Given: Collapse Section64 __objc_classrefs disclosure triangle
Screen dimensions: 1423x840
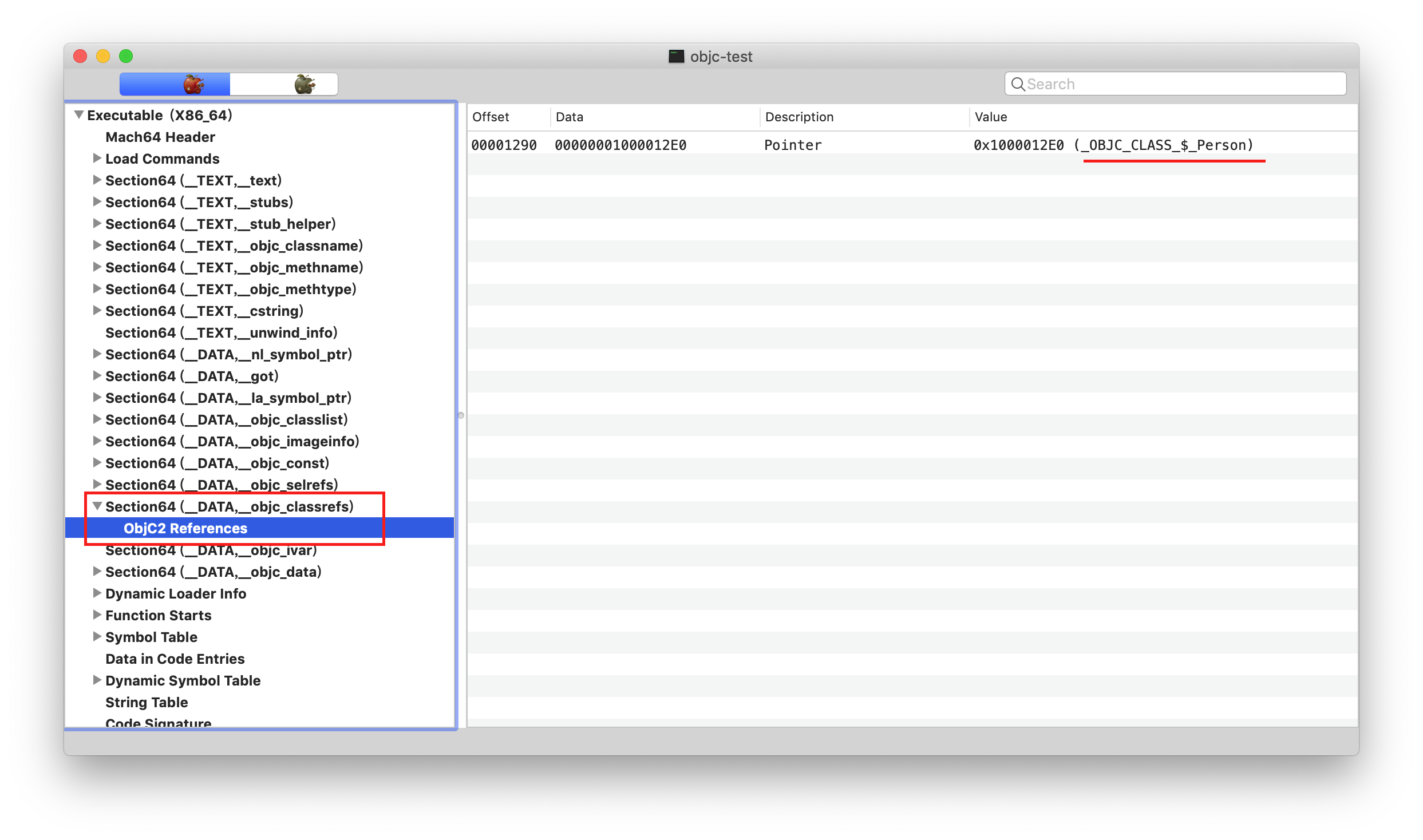Looking at the screenshot, I should tap(97, 506).
